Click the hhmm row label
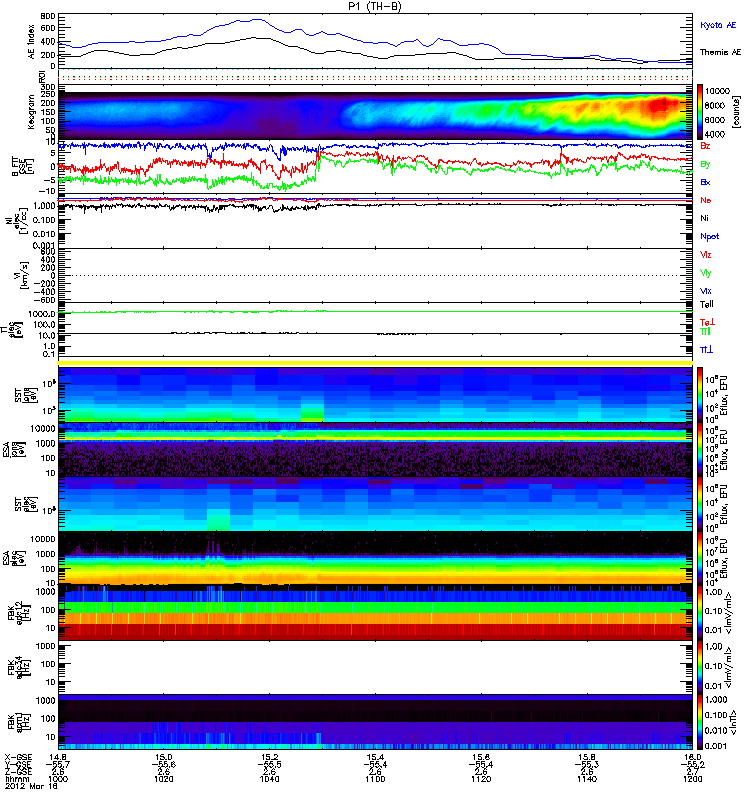The height and width of the screenshot is (800, 750). [x=16, y=779]
